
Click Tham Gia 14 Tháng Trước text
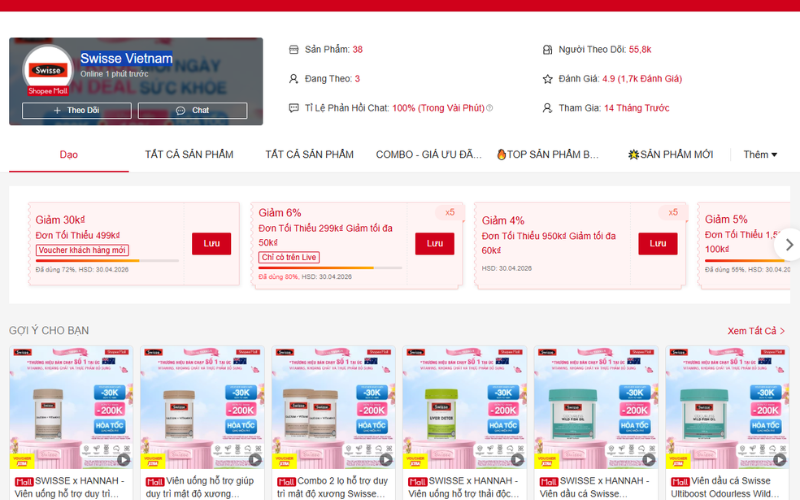coord(614,108)
